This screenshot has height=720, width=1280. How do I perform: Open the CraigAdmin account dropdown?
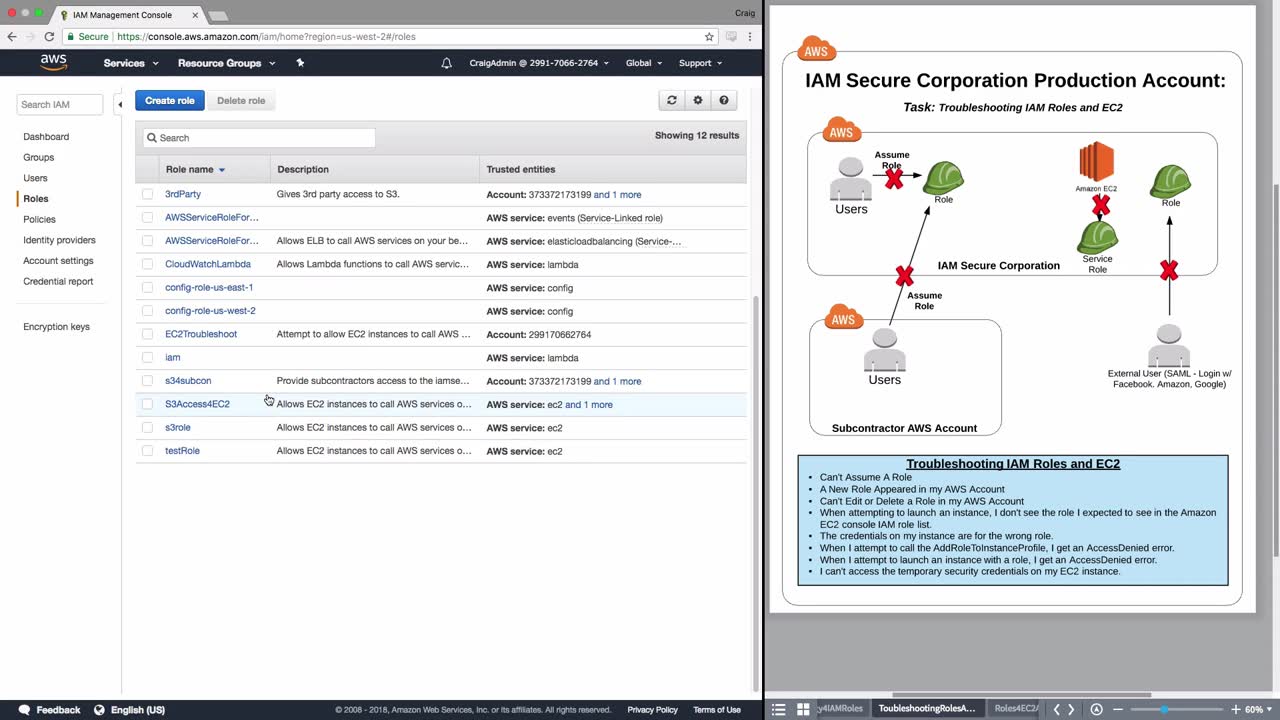[540, 63]
